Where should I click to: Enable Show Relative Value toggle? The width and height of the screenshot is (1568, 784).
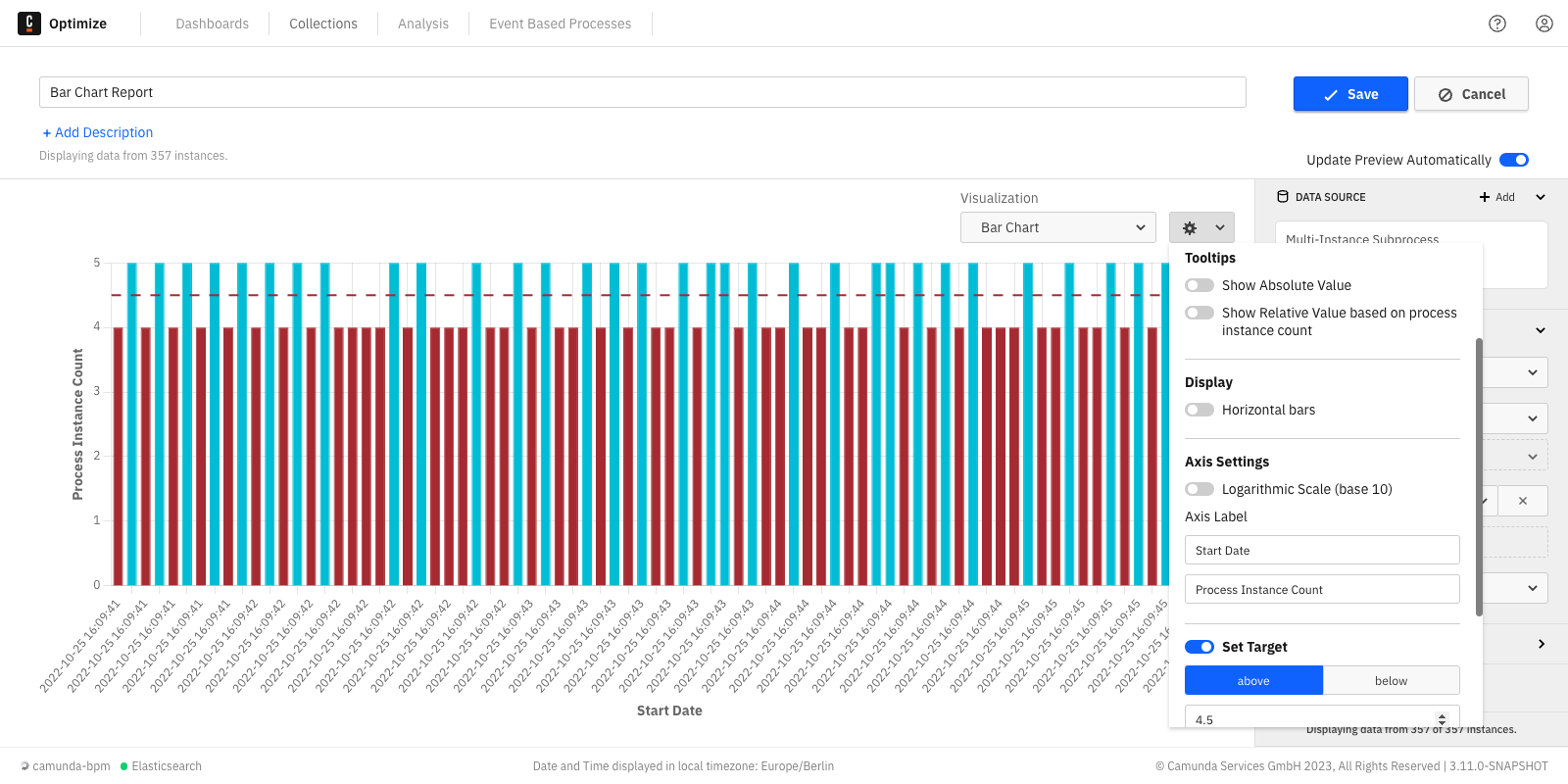pyautogui.click(x=1200, y=313)
